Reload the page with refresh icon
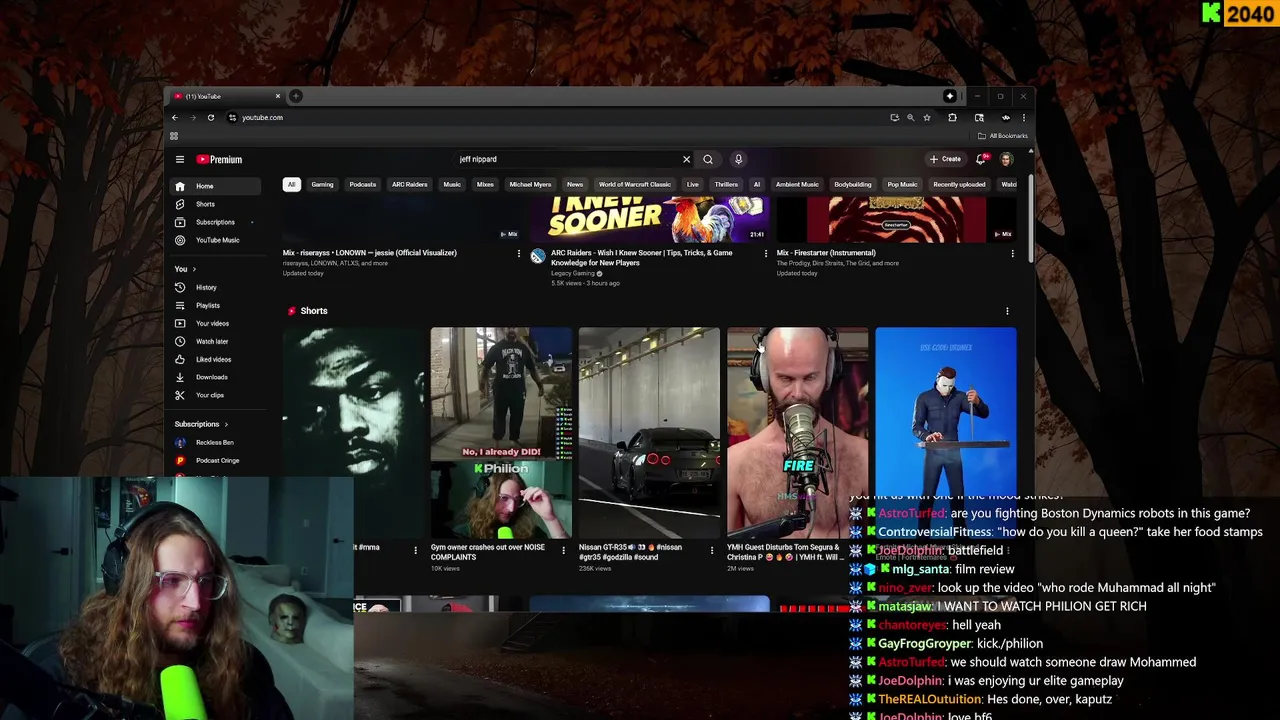The width and height of the screenshot is (1280, 720). (x=211, y=118)
